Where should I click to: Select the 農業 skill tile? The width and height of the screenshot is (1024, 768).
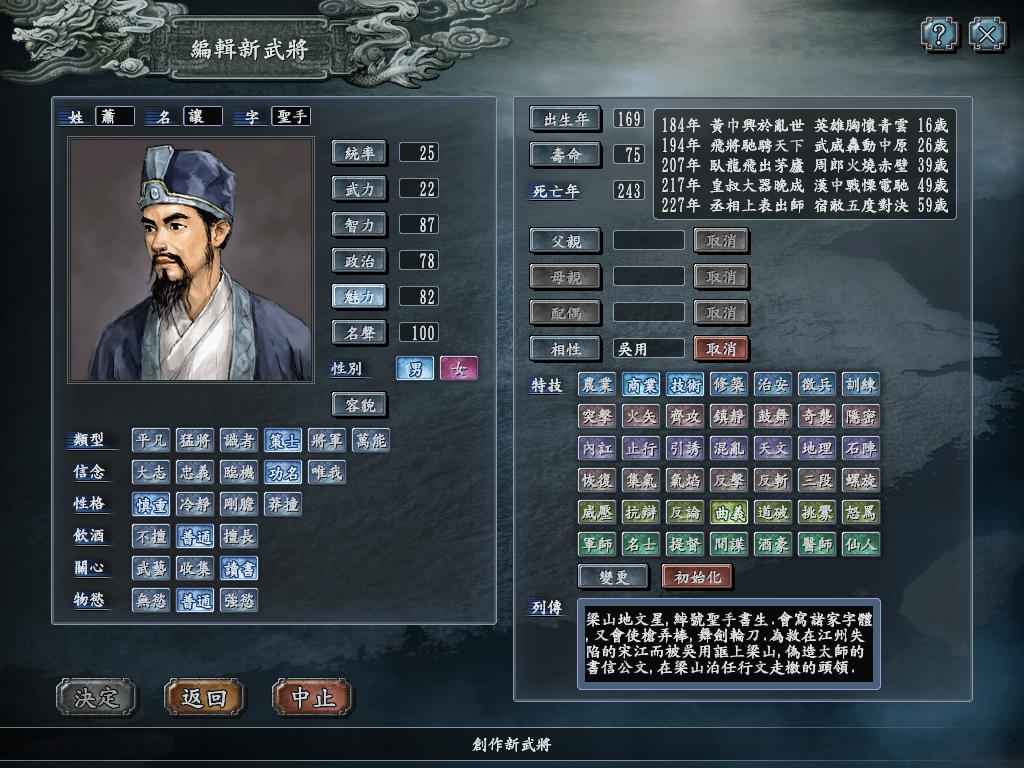point(597,384)
